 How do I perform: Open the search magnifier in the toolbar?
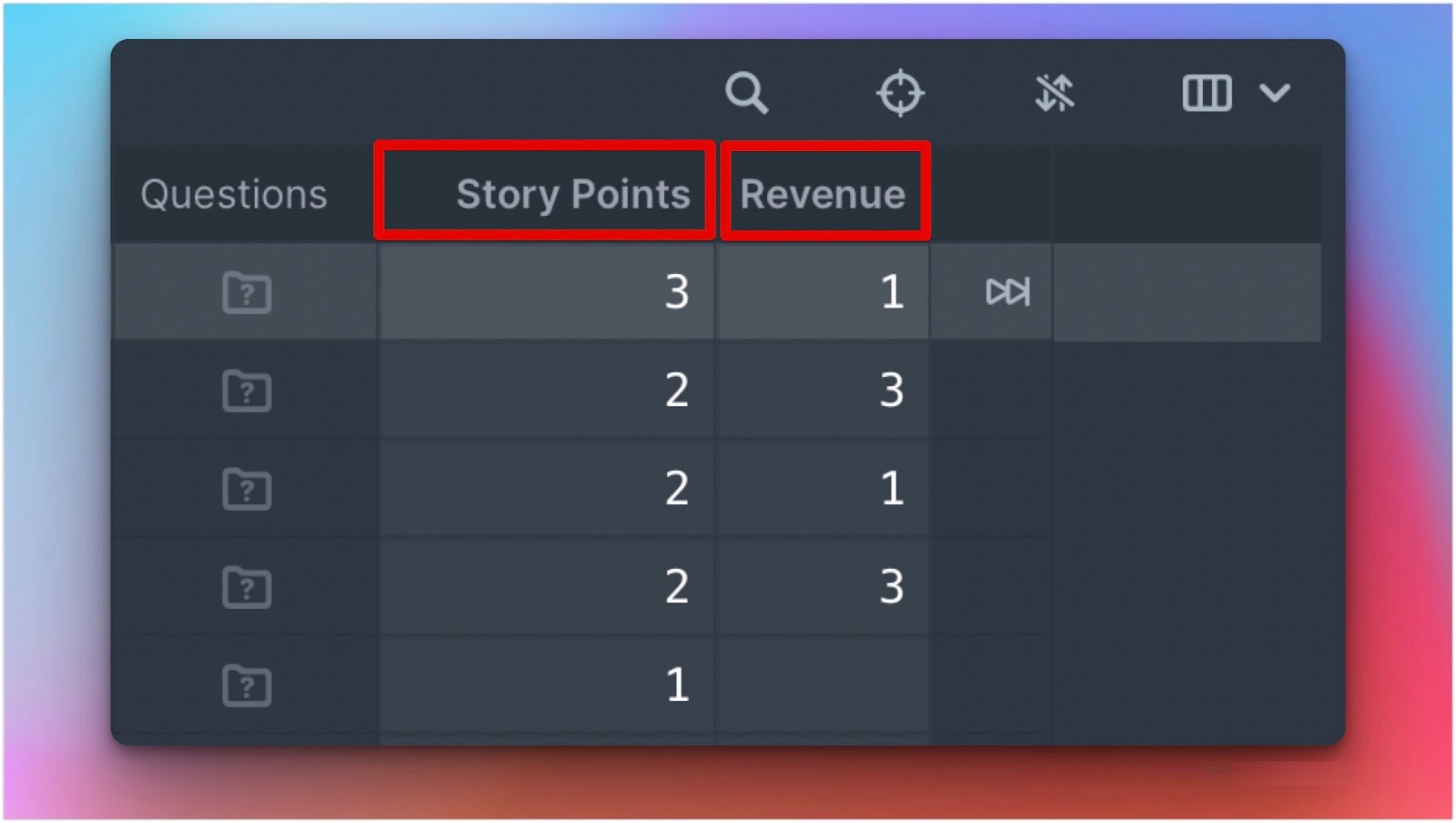click(746, 93)
